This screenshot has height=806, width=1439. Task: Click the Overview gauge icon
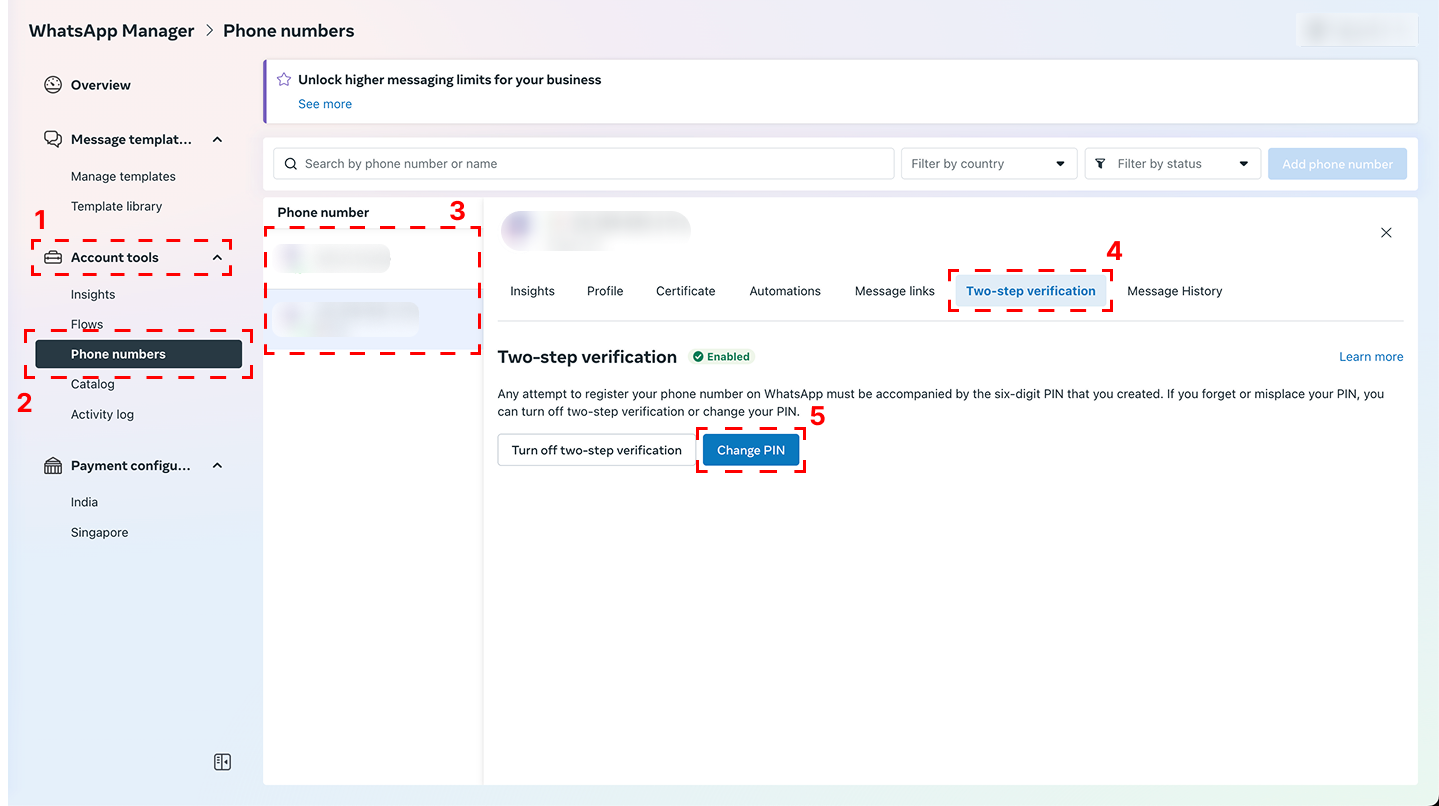(53, 85)
